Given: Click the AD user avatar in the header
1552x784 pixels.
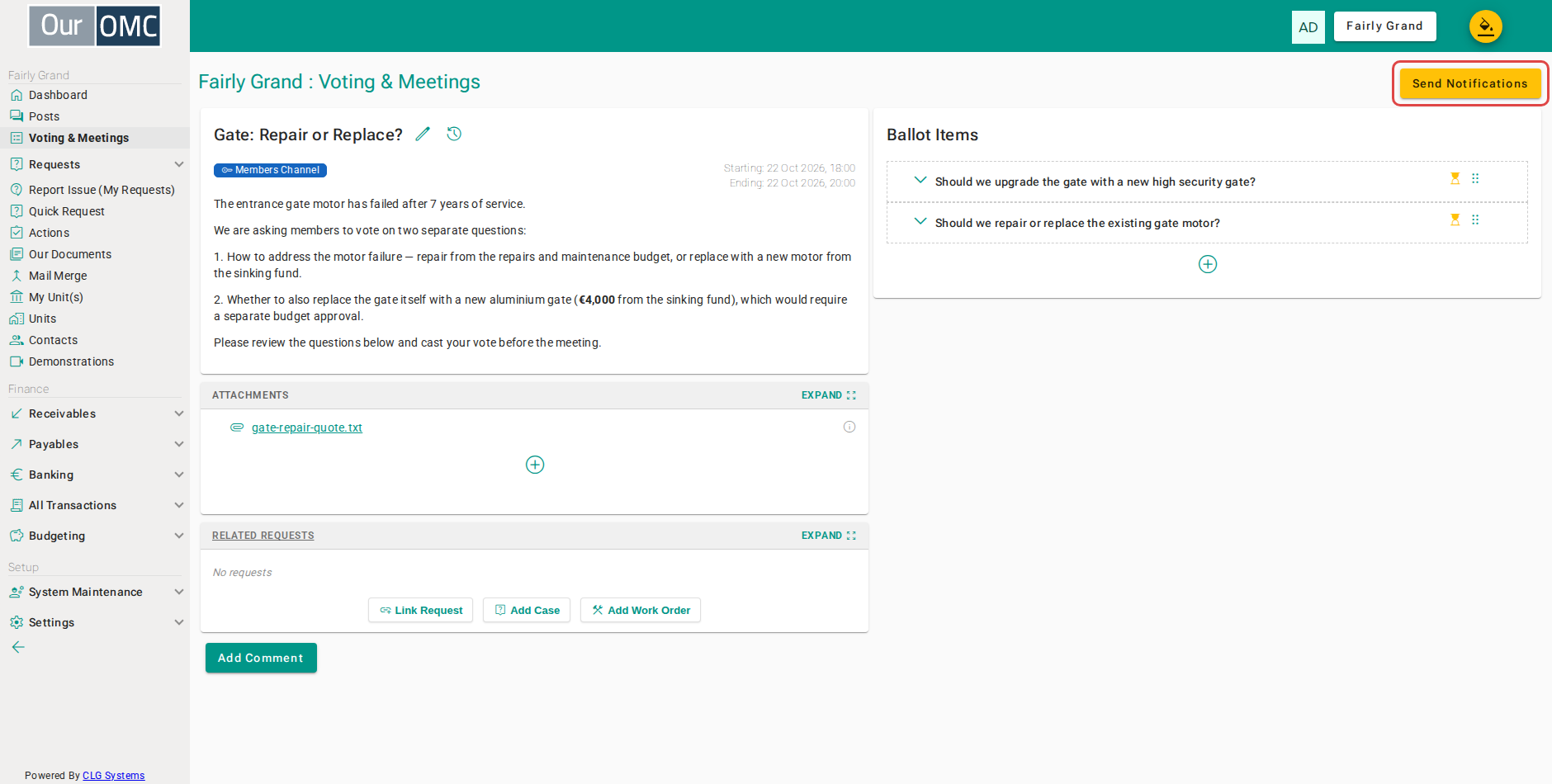Looking at the screenshot, I should [1308, 27].
